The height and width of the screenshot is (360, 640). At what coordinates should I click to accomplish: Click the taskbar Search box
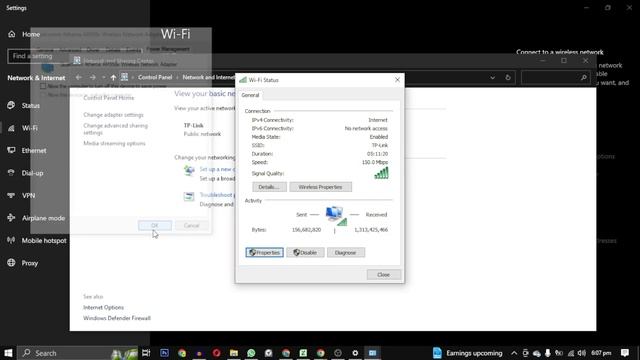[x=78, y=353]
